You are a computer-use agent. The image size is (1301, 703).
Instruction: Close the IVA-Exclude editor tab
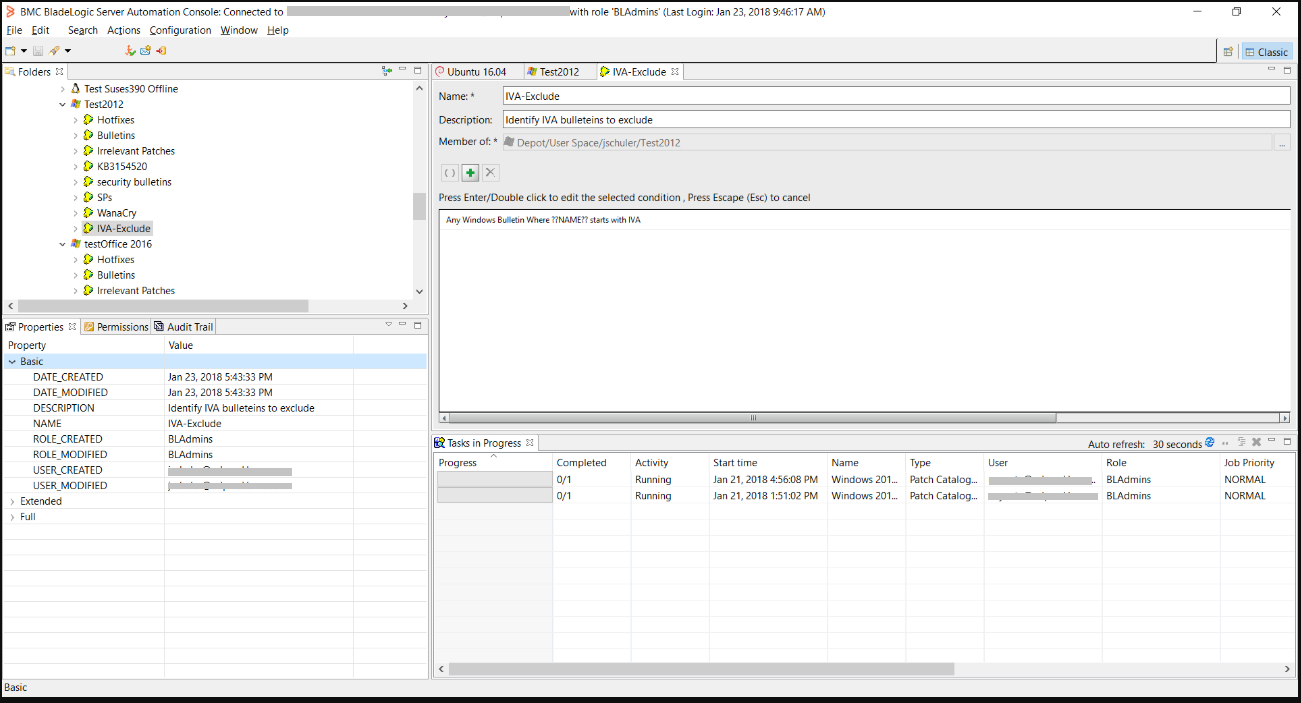(675, 72)
